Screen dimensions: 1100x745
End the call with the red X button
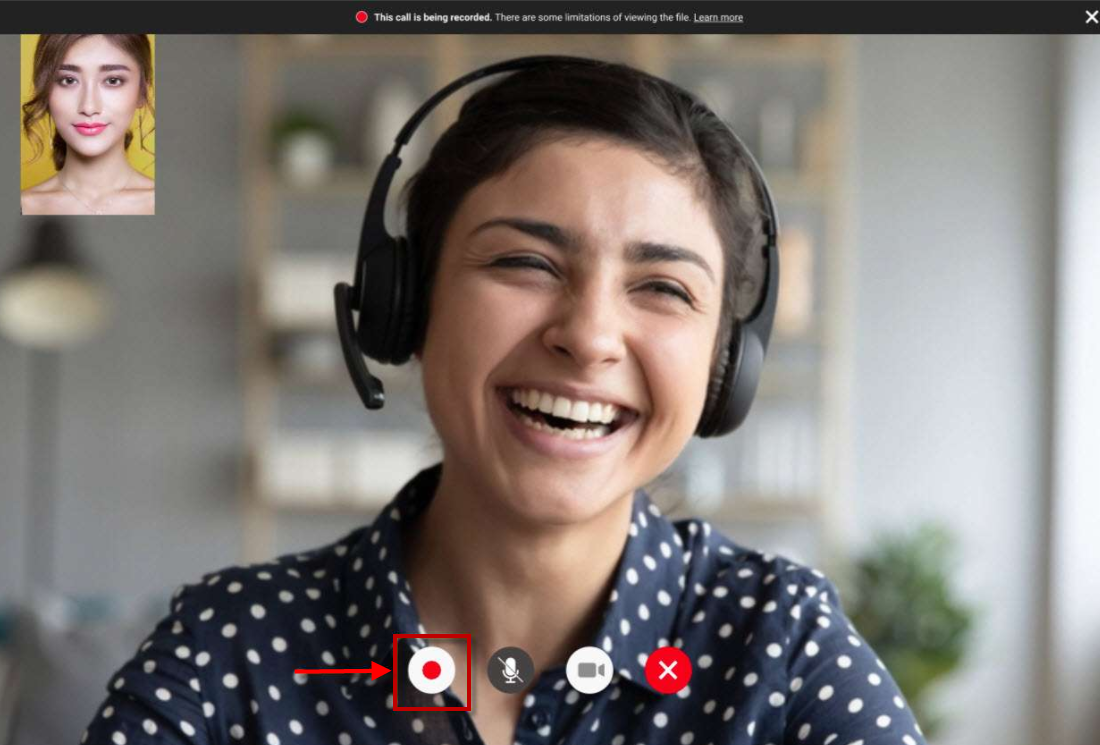[x=668, y=670]
